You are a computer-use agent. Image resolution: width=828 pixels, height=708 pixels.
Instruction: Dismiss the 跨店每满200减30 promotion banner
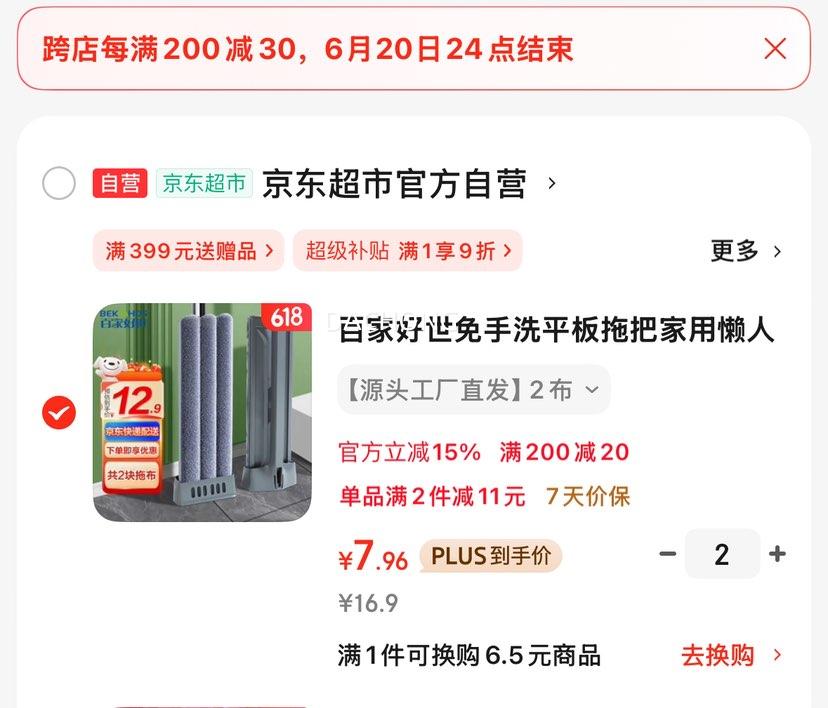(775, 49)
